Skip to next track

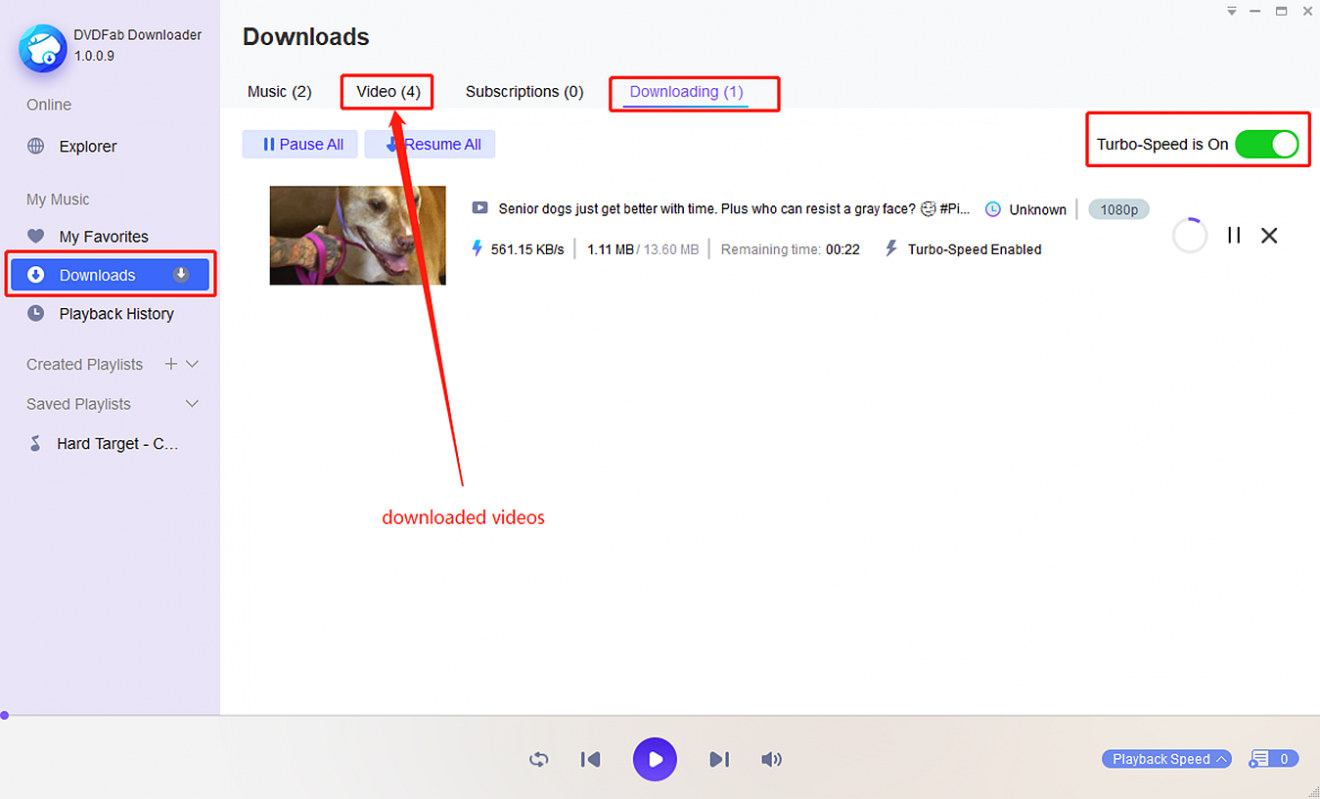click(719, 759)
